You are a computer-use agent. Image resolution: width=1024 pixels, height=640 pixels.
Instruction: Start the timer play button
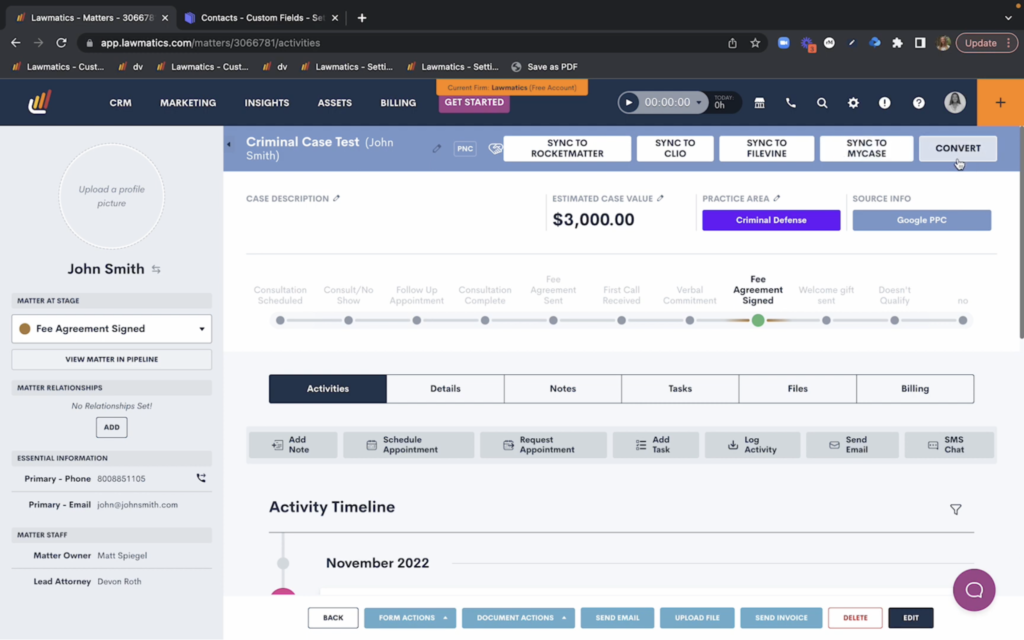tap(628, 103)
